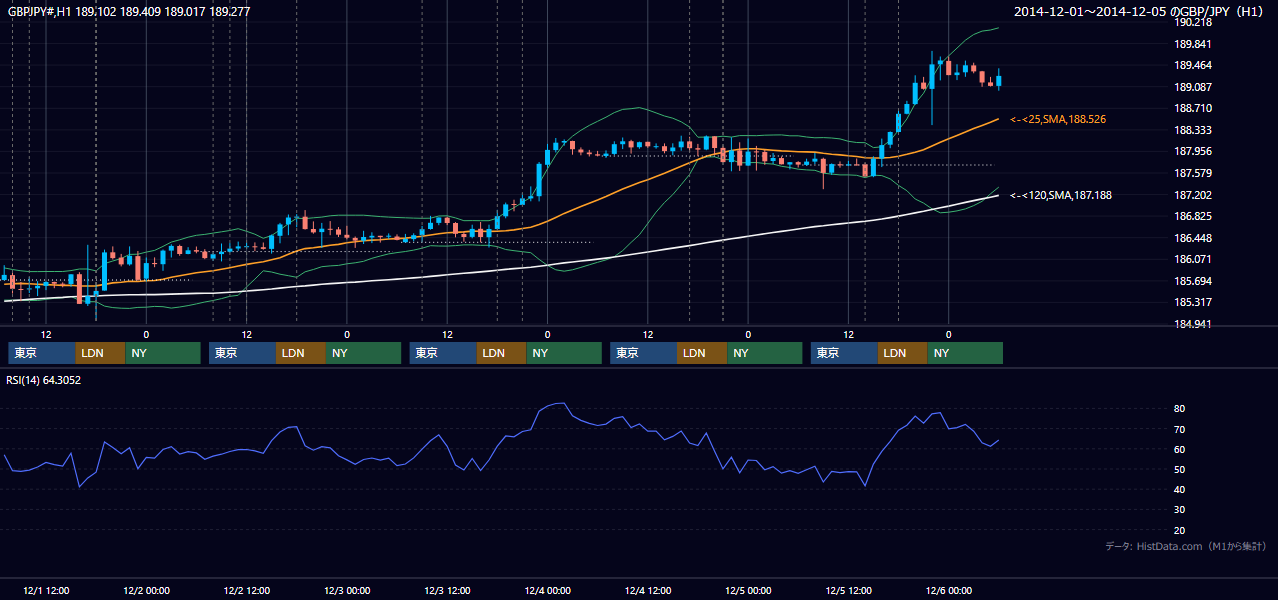
Task: Click RSI scale level 70
Action: click(1179, 429)
